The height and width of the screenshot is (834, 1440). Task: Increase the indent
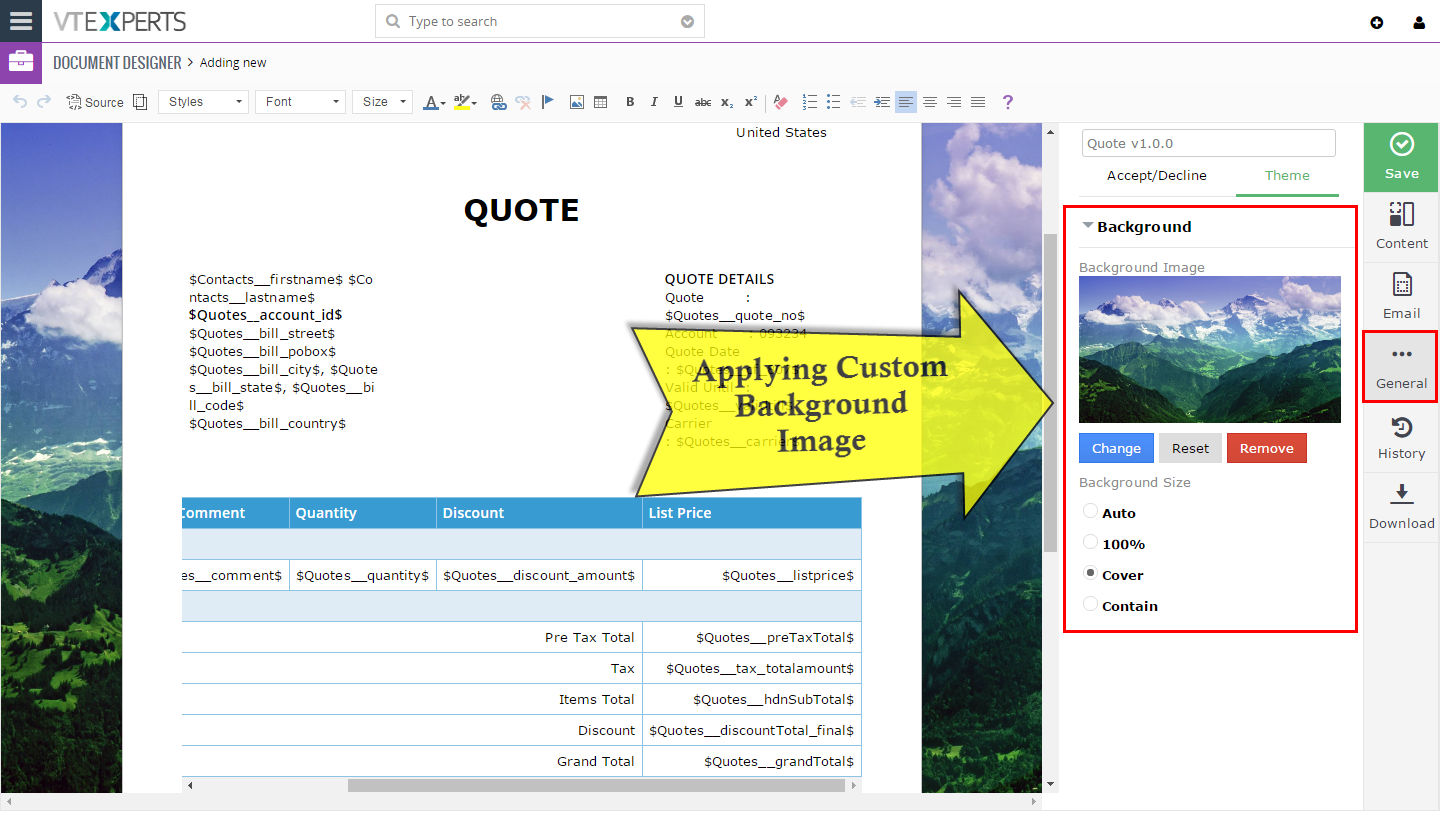coord(882,102)
